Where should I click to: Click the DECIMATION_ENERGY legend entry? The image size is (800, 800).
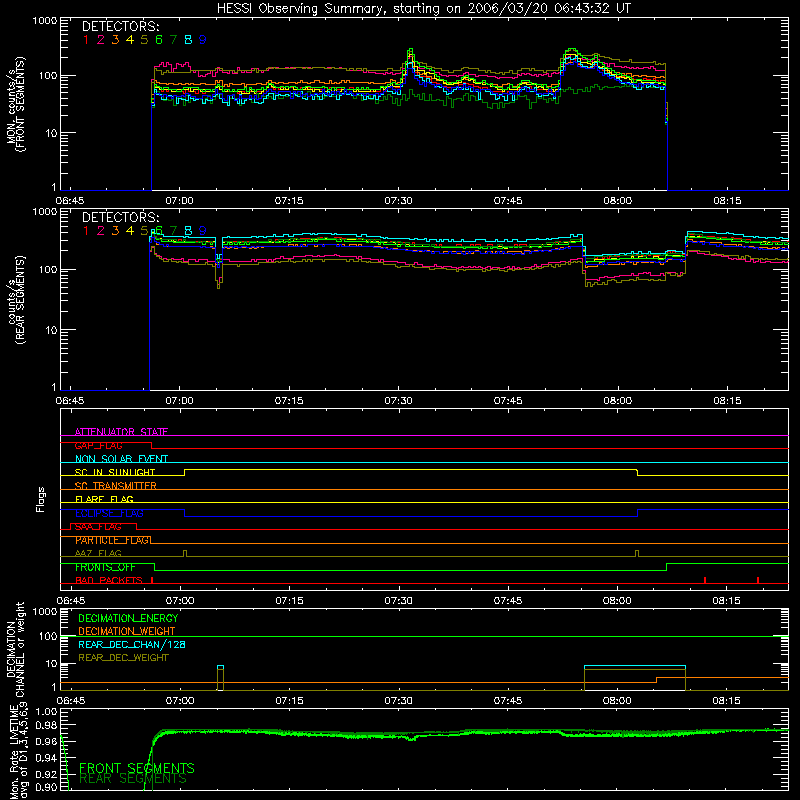(128, 618)
